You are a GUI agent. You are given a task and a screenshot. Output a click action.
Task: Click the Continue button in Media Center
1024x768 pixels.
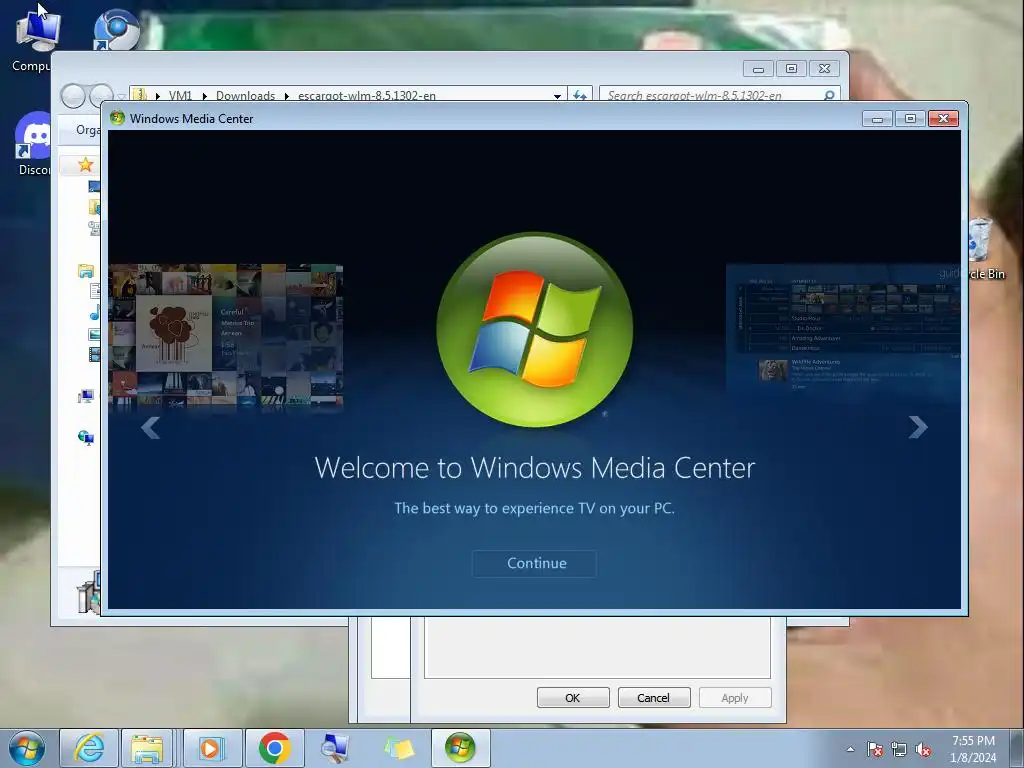click(x=534, y=564)
